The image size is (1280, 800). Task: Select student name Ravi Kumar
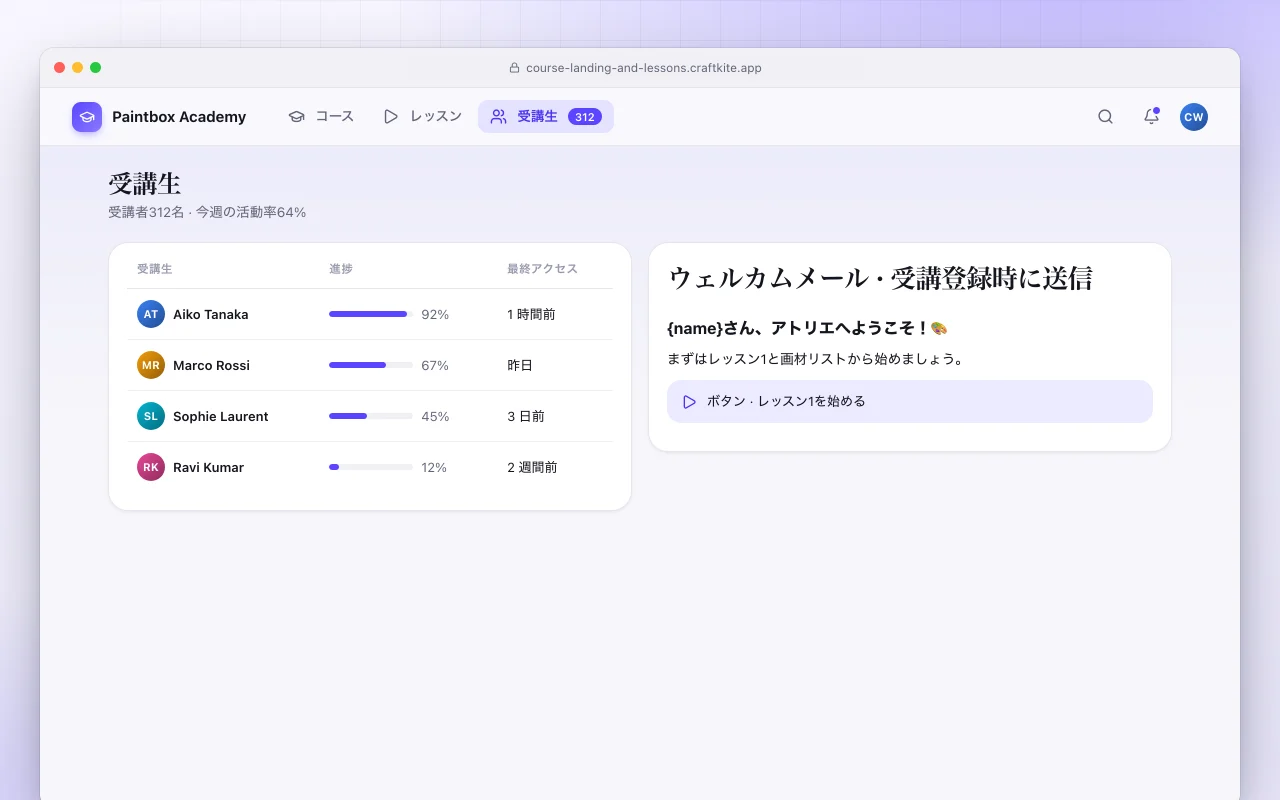click(x=208, y=467)
